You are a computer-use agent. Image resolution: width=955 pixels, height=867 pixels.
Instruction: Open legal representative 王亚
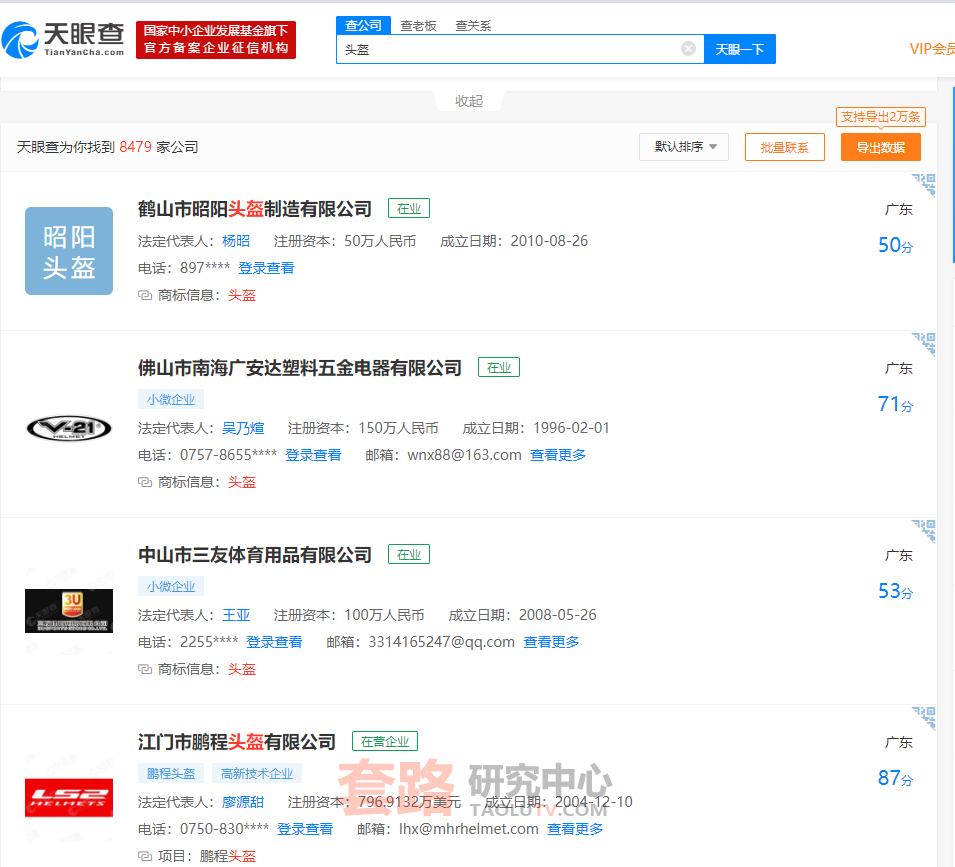tap(236, 615)
